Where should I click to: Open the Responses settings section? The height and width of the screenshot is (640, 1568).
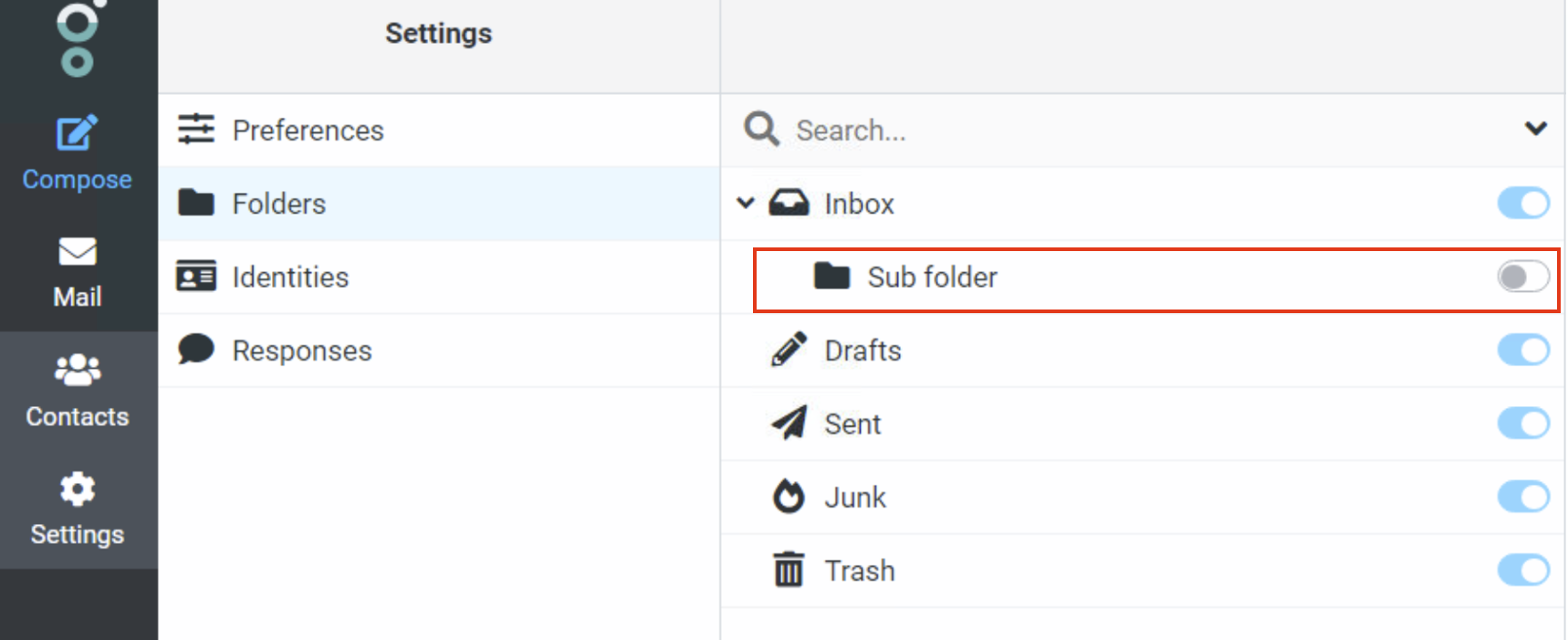click(439, 351)
